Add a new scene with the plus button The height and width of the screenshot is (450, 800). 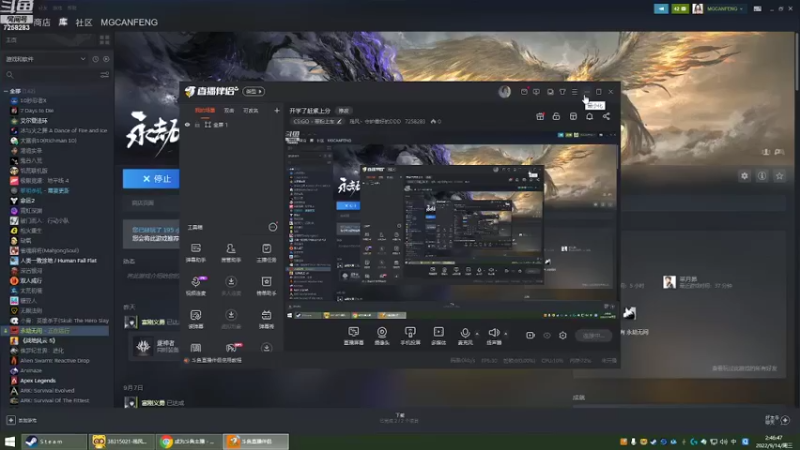[x=277, y=110]
